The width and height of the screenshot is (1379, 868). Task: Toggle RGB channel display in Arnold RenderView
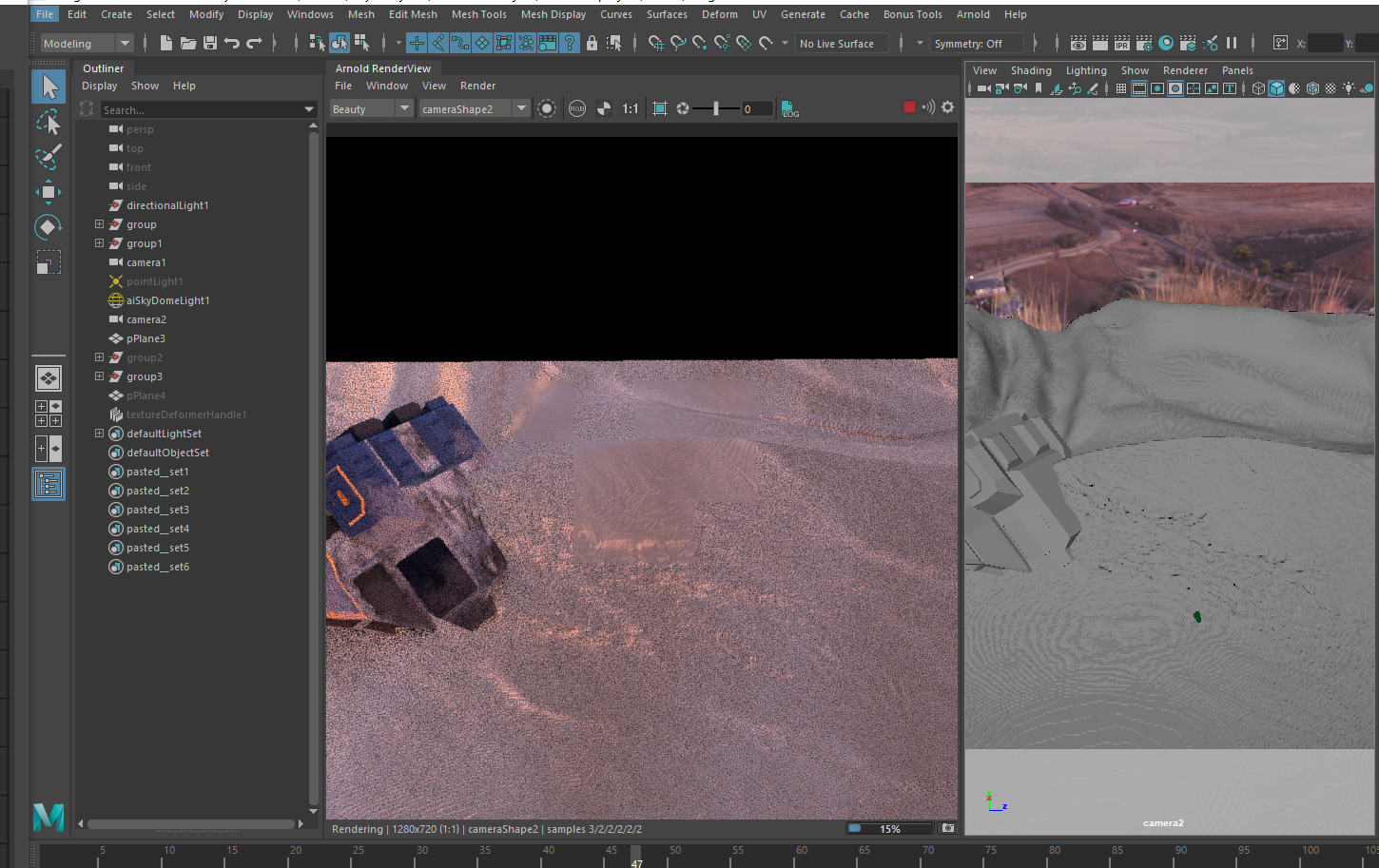(576, 108)
